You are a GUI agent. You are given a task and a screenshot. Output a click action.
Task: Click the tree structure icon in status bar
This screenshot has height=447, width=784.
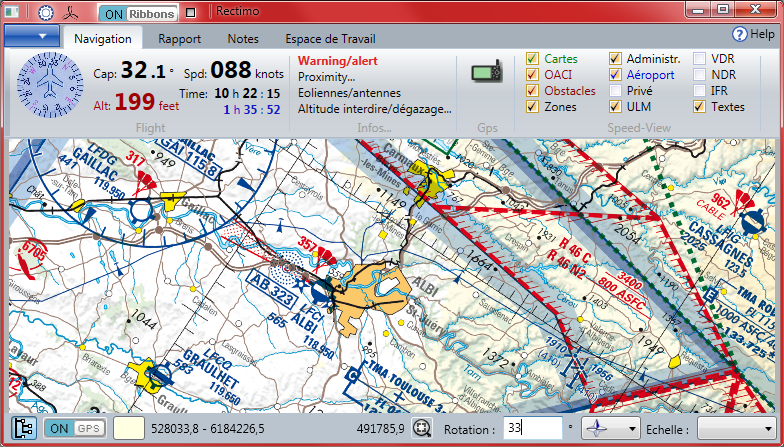click(24, 428)
